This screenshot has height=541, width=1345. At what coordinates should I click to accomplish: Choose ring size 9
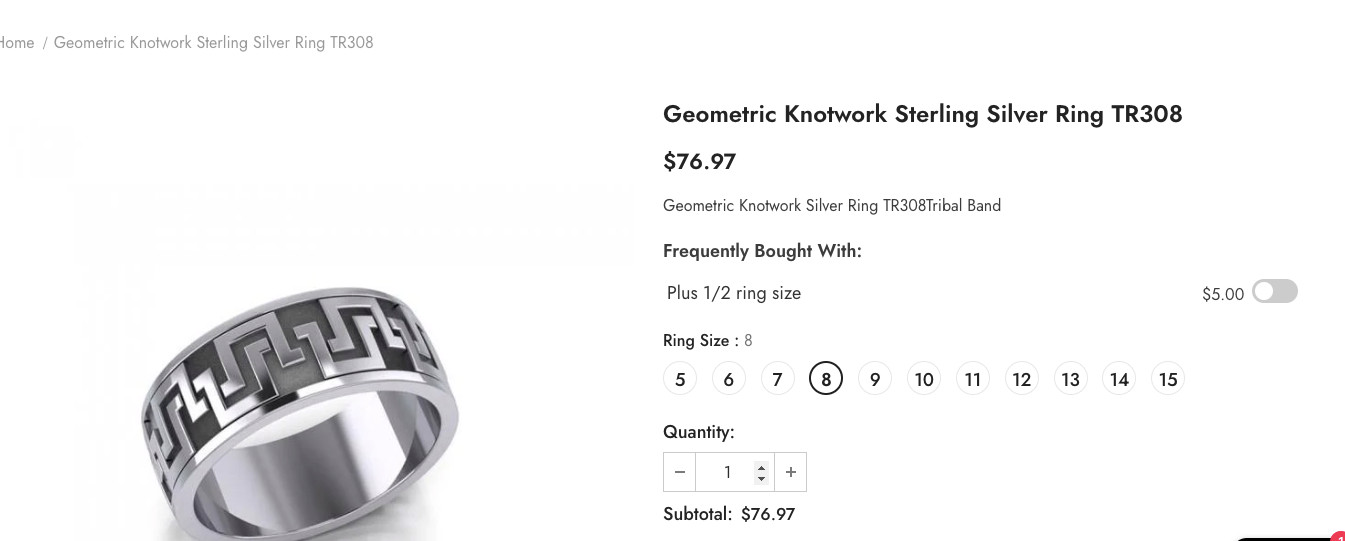tap(875, 379)
